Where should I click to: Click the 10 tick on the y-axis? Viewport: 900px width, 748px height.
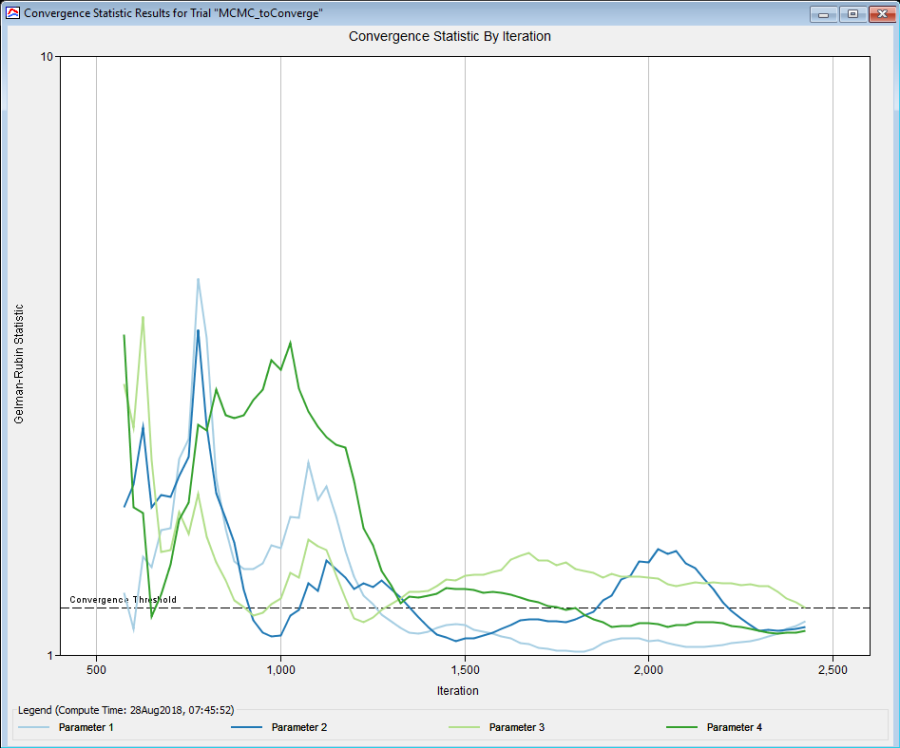pyautogui.click(x=46, y=57)
